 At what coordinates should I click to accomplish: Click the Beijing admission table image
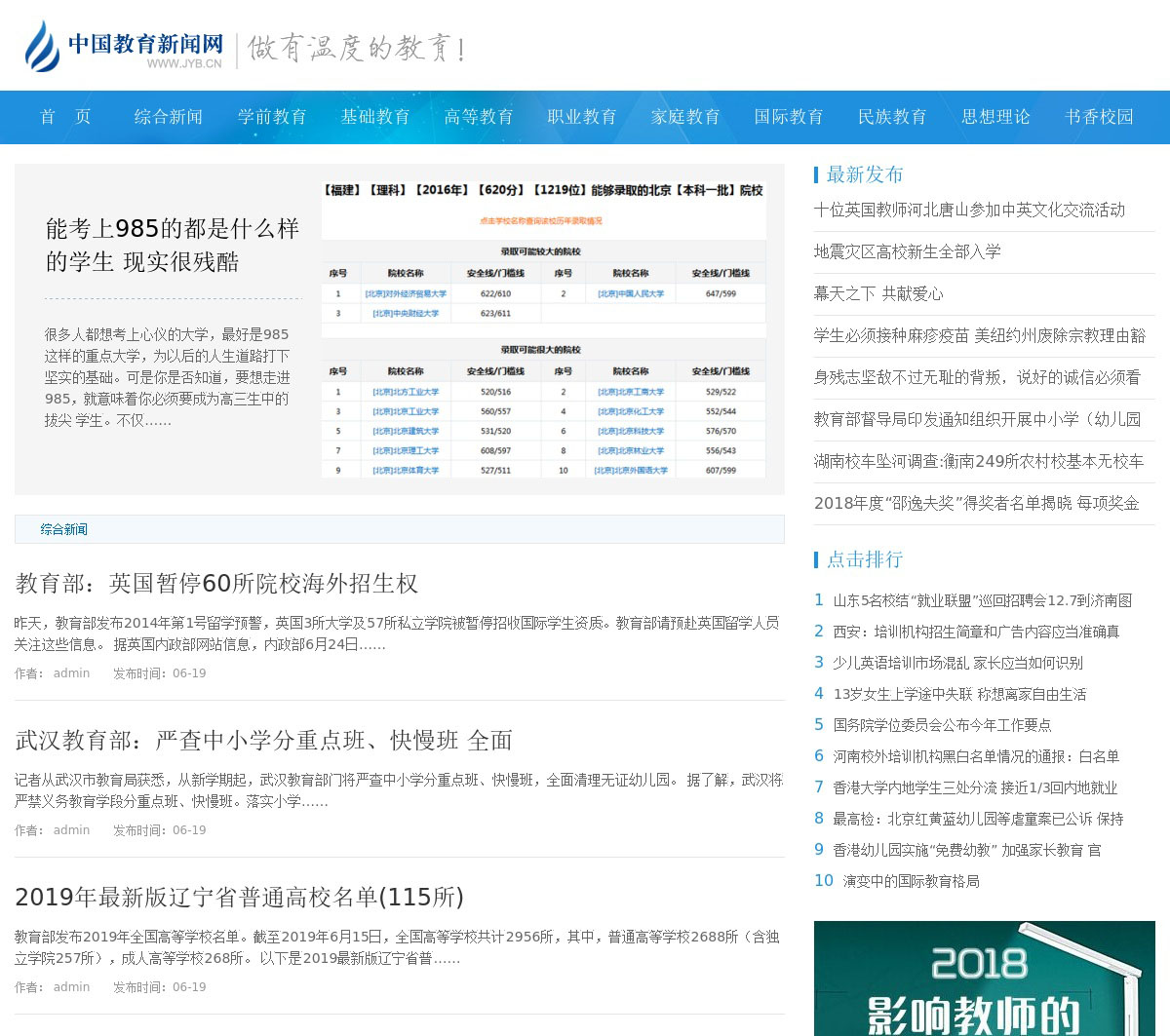pyautogui.click(x=543, y=328)
